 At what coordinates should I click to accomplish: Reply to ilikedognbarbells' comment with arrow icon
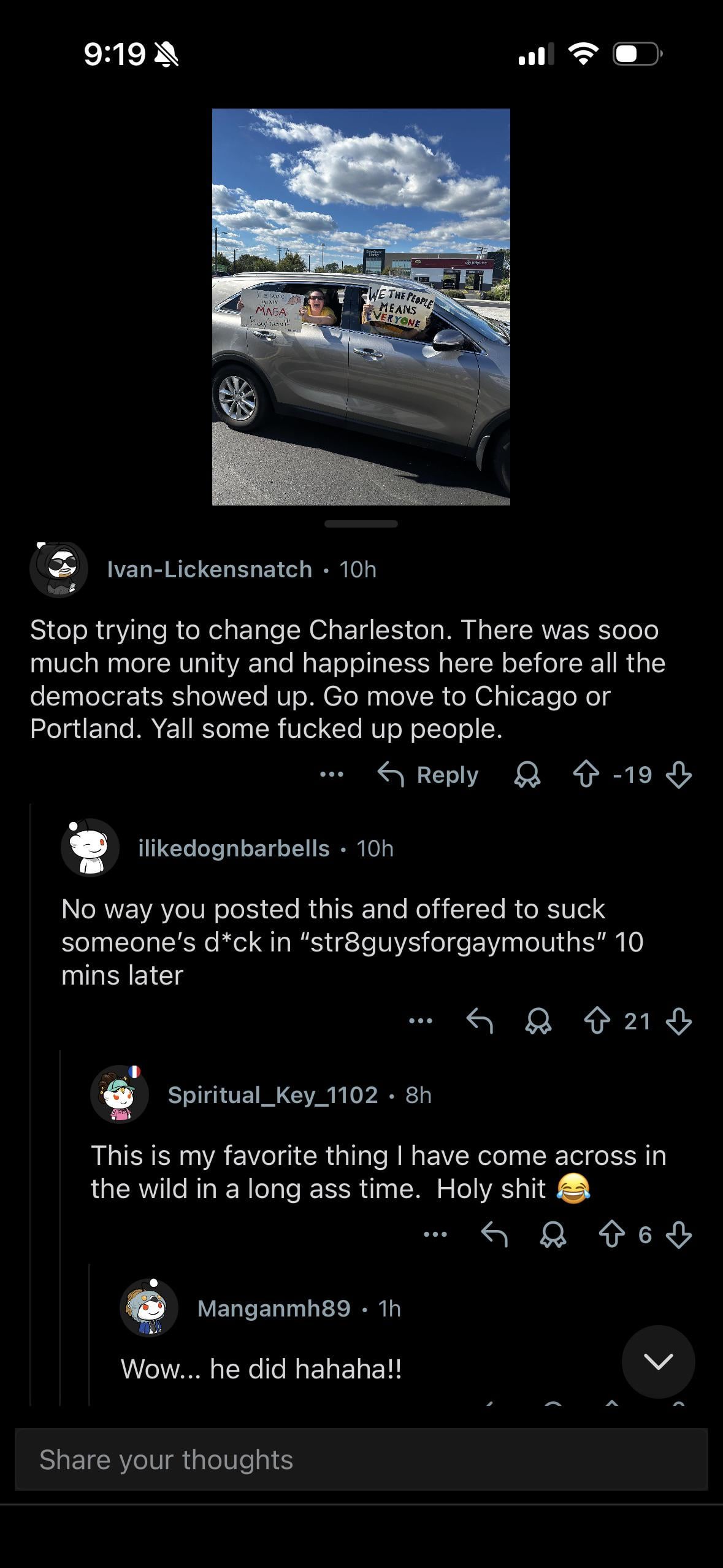click(x=480, y=1021)
